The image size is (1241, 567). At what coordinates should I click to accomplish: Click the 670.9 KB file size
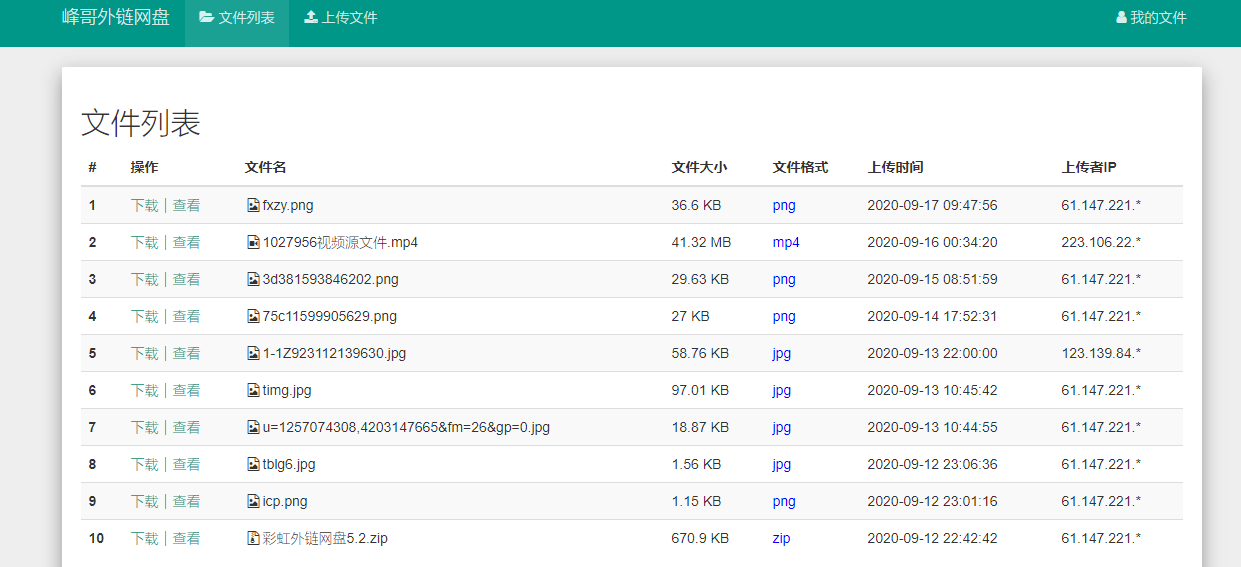pos(700,538)
